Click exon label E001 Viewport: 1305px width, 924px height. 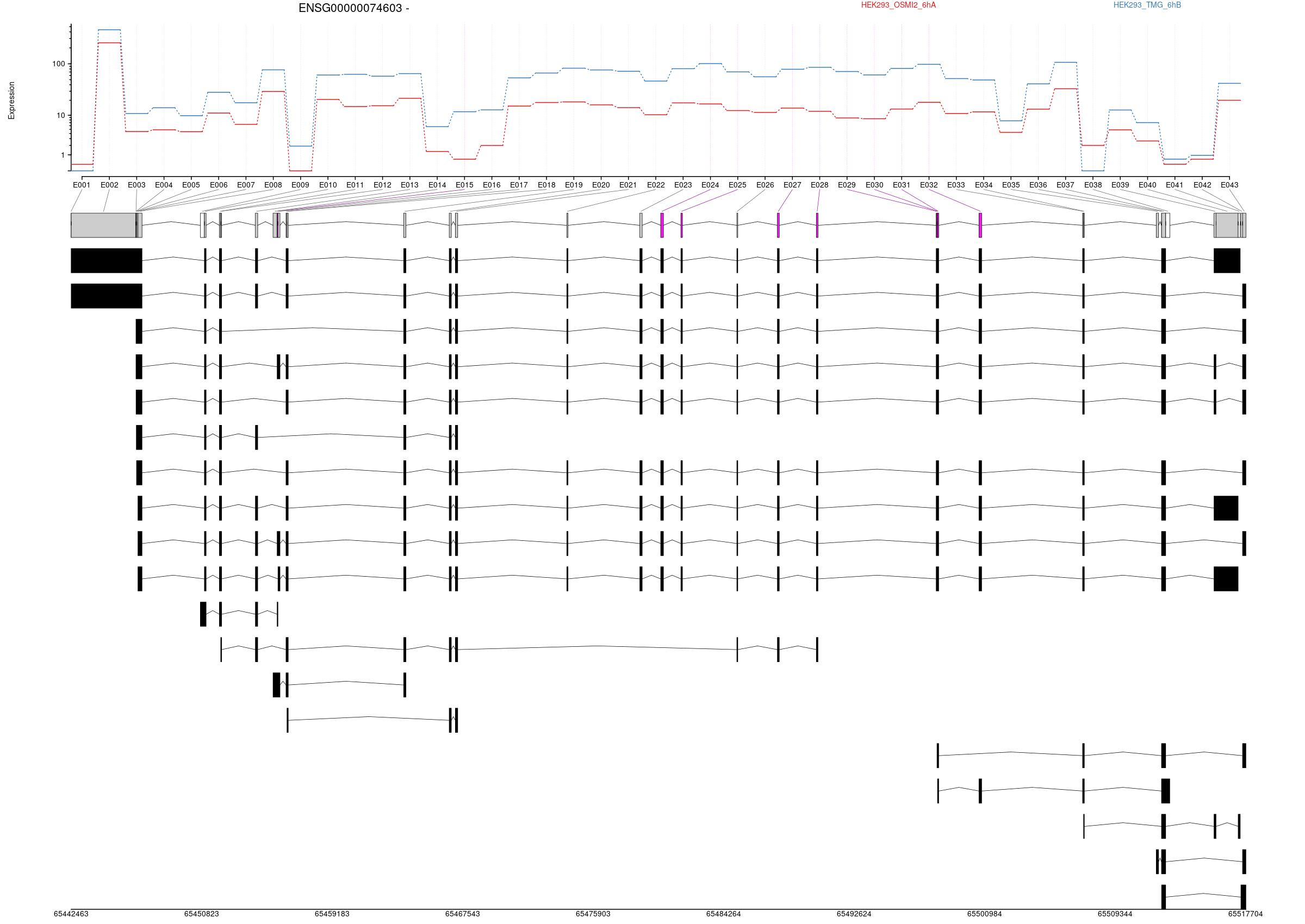(x=82, y=185)
